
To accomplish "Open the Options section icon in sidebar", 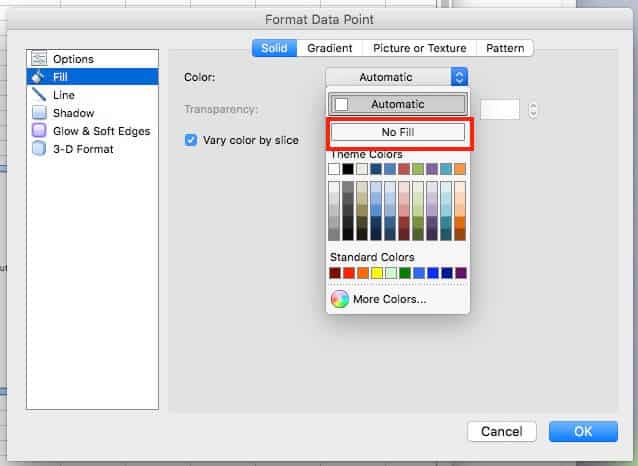I will click(x=39, y=59).
